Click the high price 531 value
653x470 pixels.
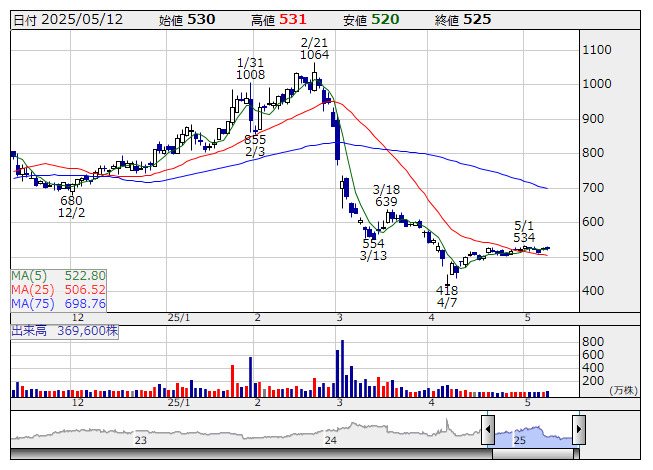[x=293, y=20]
